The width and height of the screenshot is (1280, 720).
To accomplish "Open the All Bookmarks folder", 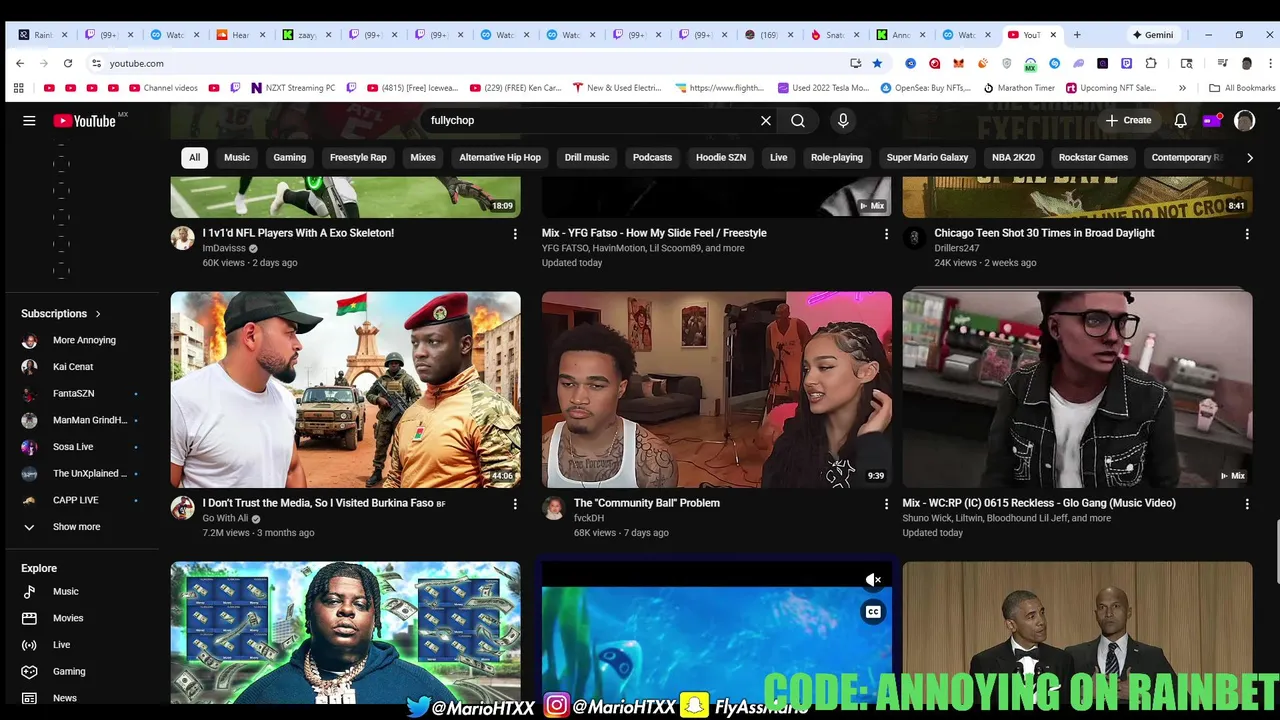I will coord(1242,88).
